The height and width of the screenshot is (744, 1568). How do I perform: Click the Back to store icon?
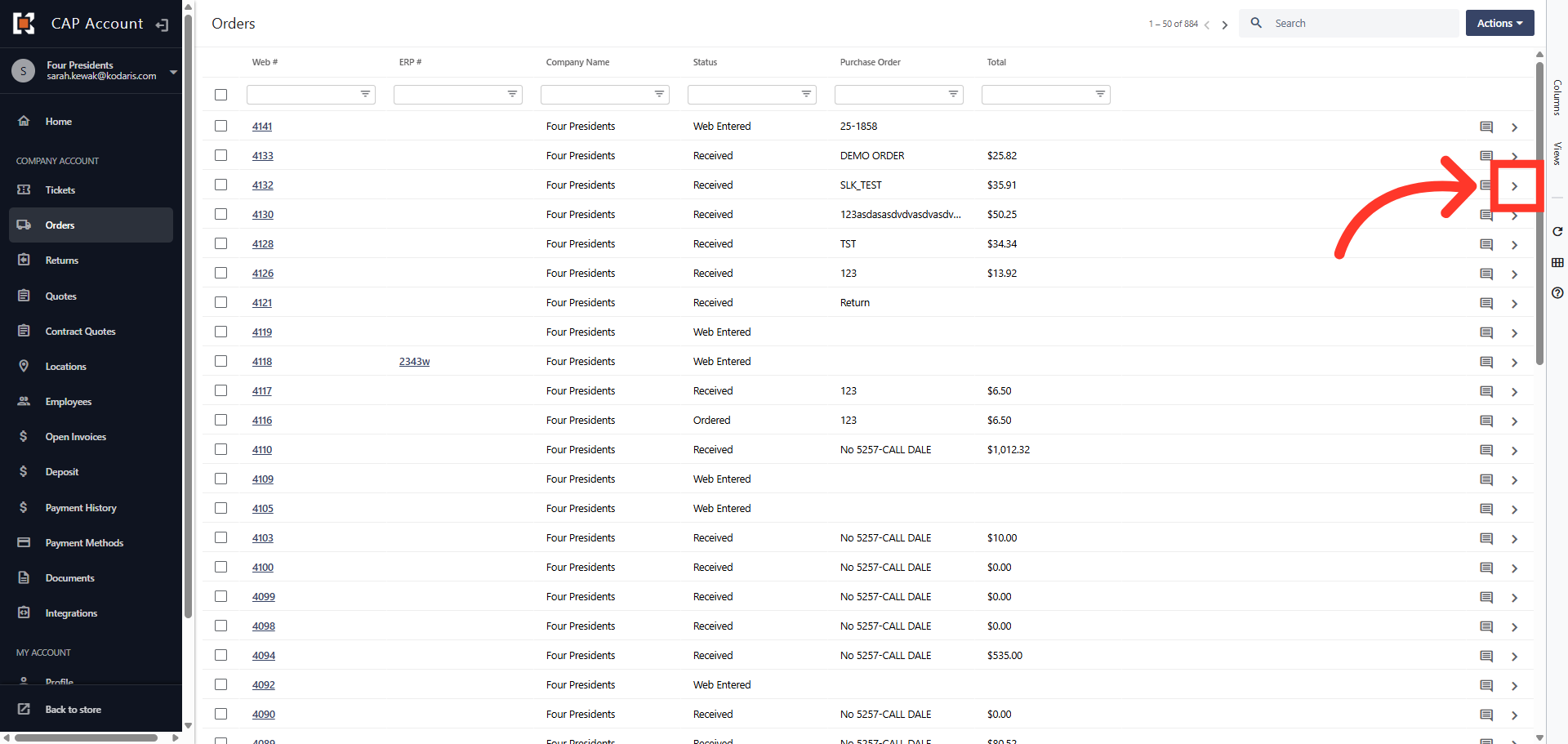pyautogui.click(x=24, y=709)
